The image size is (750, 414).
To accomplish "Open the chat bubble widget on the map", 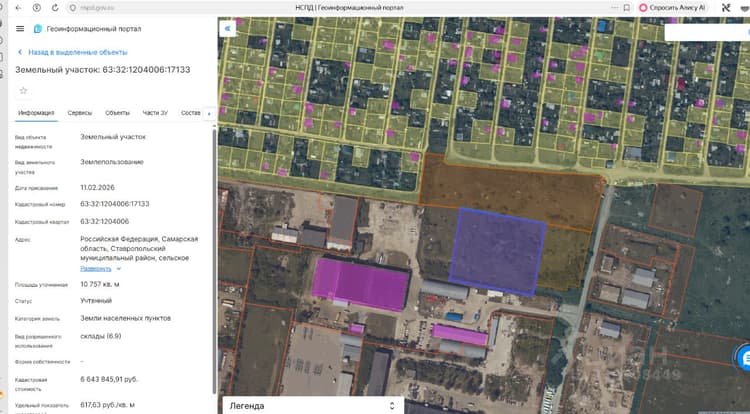I will [x=743, y=358].
